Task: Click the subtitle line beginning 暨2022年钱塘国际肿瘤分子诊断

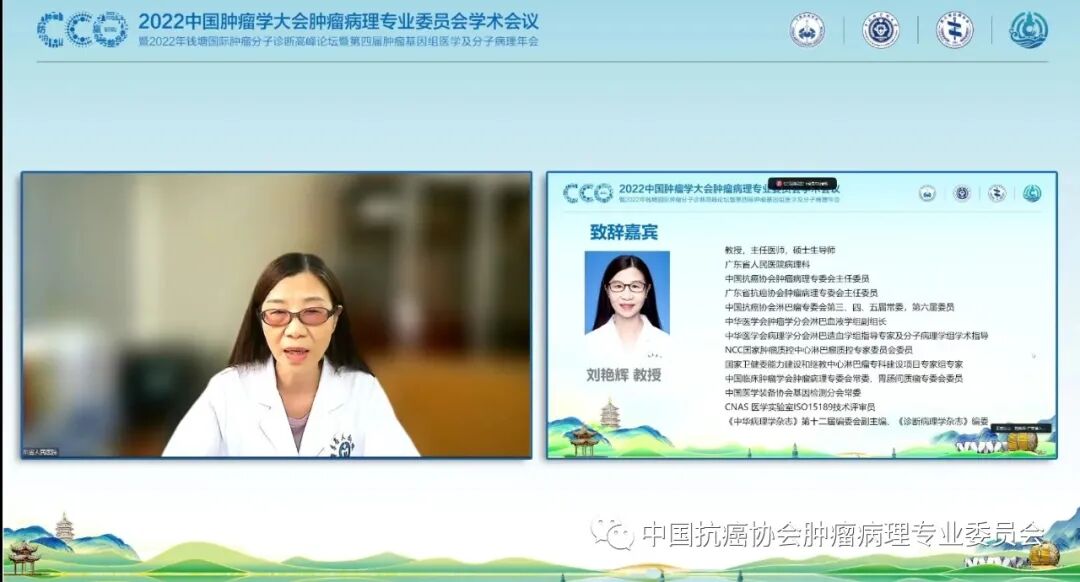Action: coord(338,41)
